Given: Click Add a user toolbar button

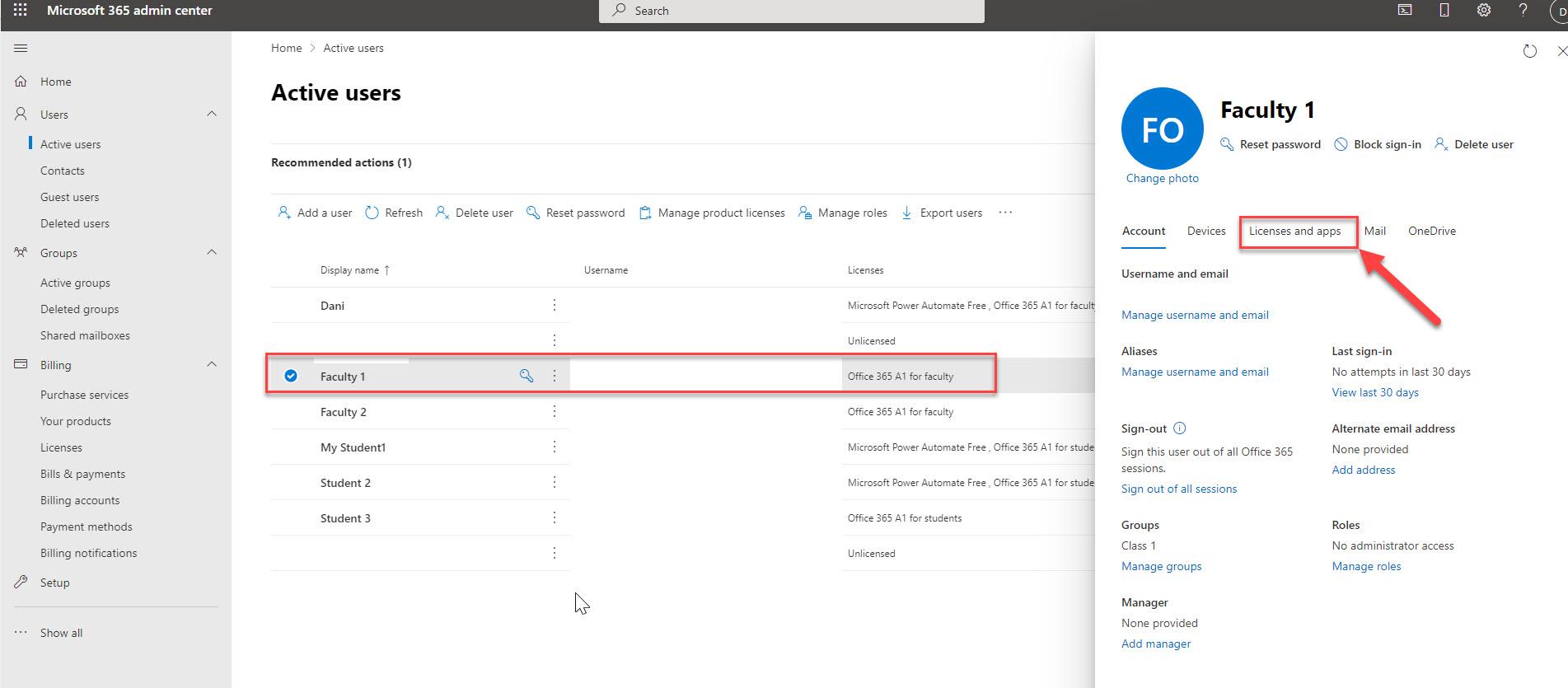Looking at the screenshot, I should point(315,213).
